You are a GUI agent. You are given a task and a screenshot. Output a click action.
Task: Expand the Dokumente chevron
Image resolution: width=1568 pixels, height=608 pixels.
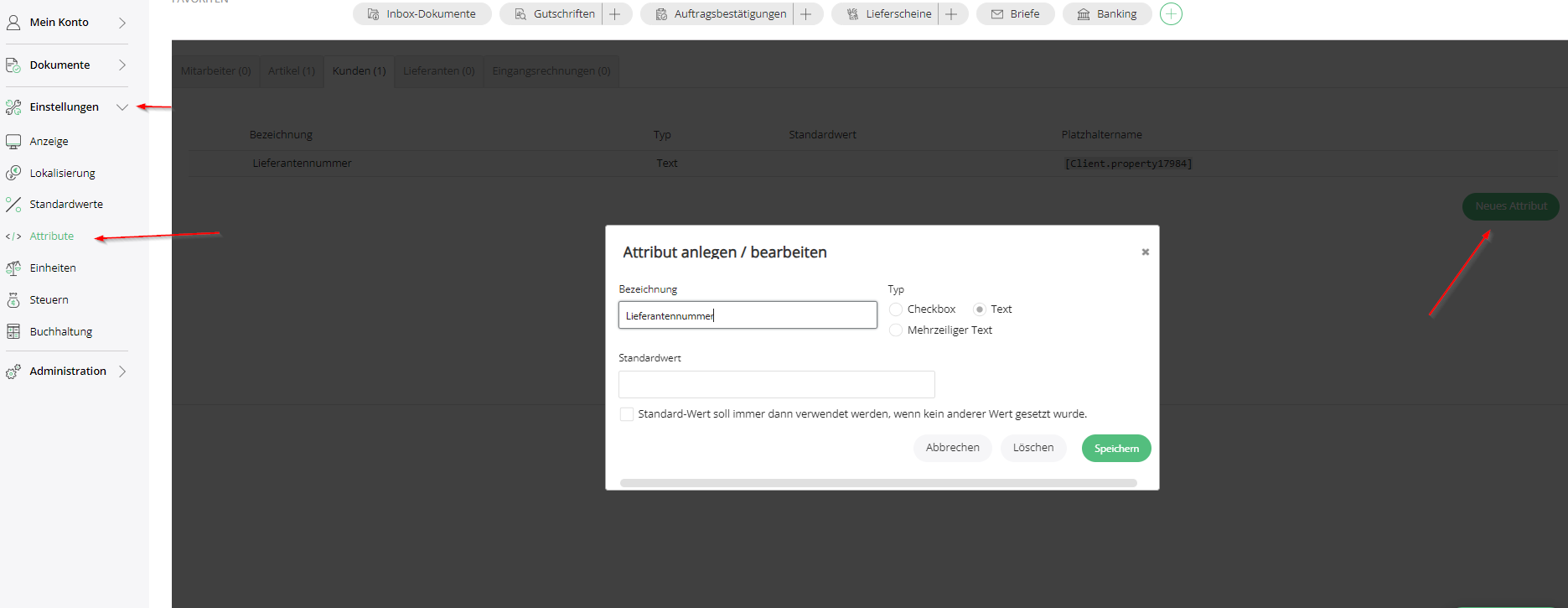point(122,65)
